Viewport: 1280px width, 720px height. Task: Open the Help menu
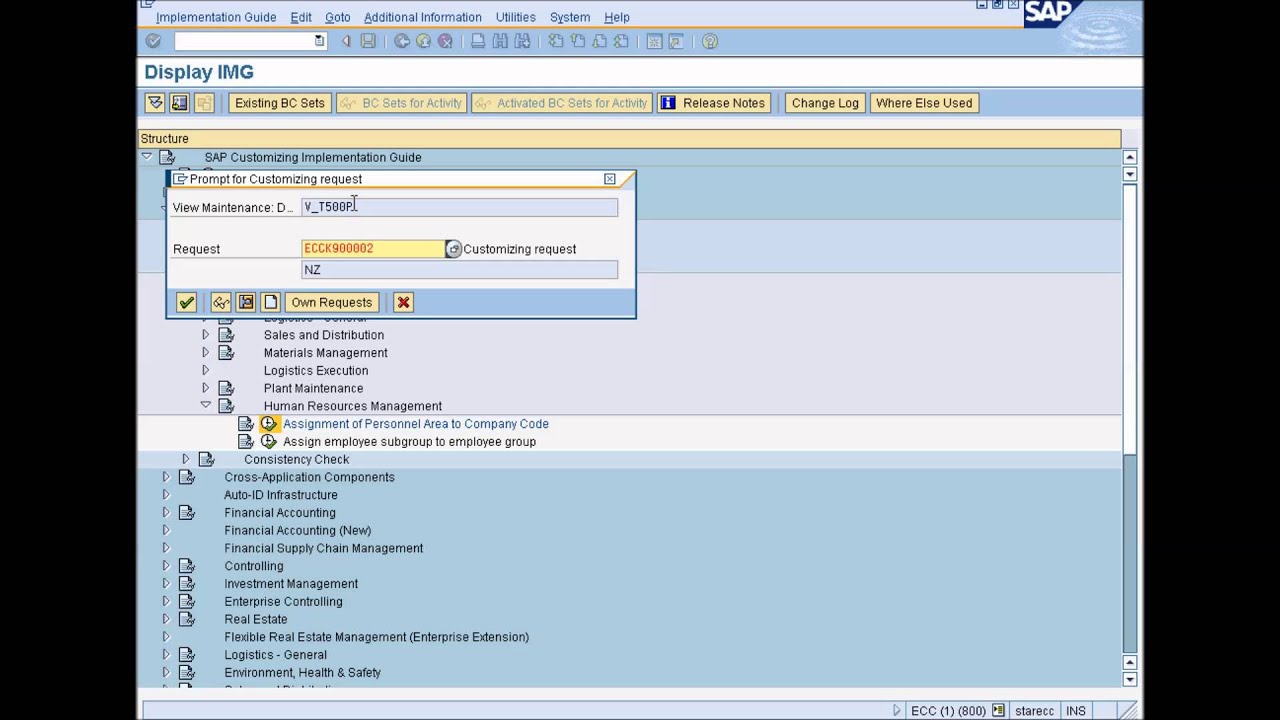[x=617, y=17]
